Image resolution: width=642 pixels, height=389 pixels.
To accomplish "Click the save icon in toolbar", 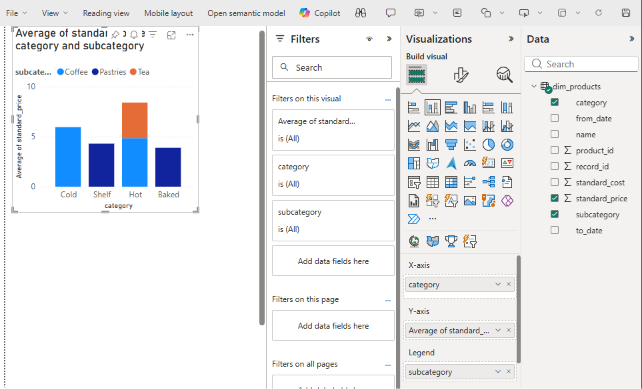I will (x=626, y=13).
